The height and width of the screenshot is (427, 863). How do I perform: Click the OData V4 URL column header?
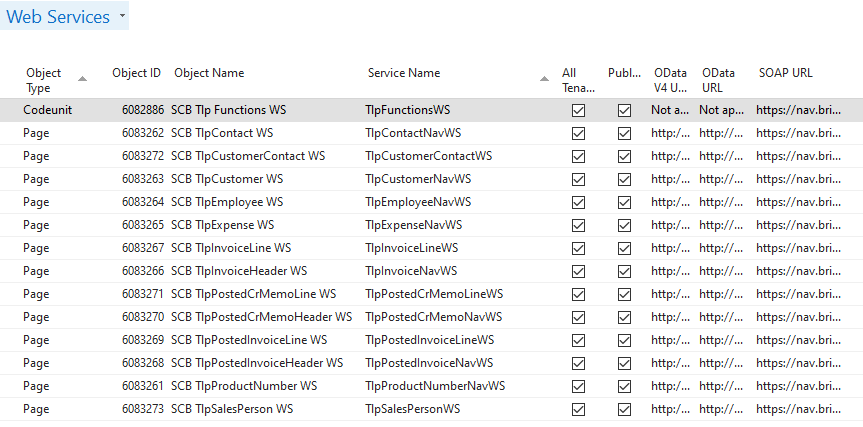670,79
